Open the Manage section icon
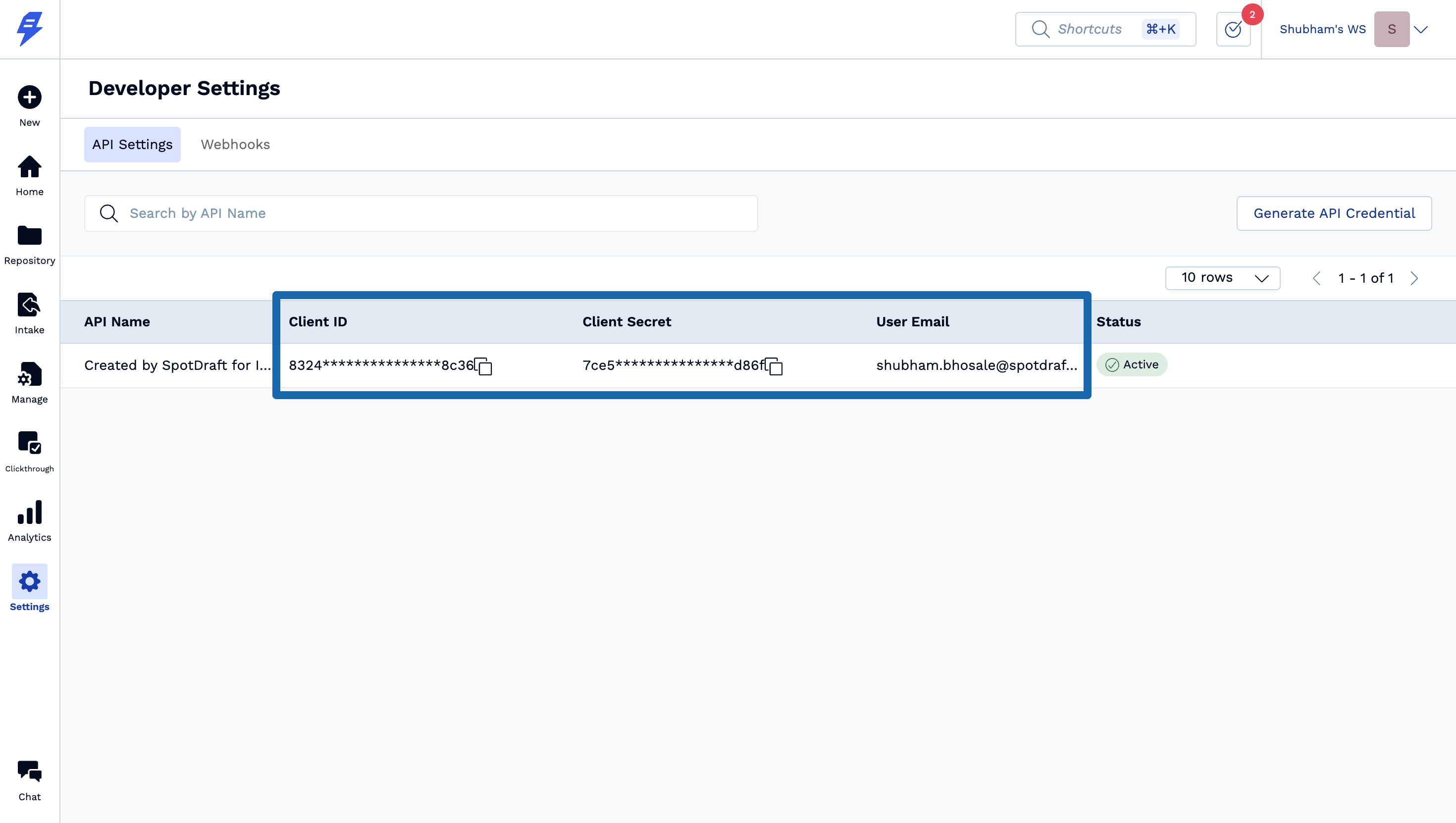Viewport: 1456px width, 823px height. 29,374
